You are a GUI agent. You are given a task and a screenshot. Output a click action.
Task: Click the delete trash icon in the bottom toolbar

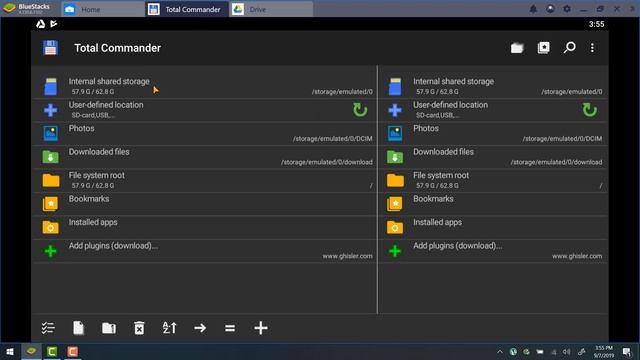(x=139, y=328)
